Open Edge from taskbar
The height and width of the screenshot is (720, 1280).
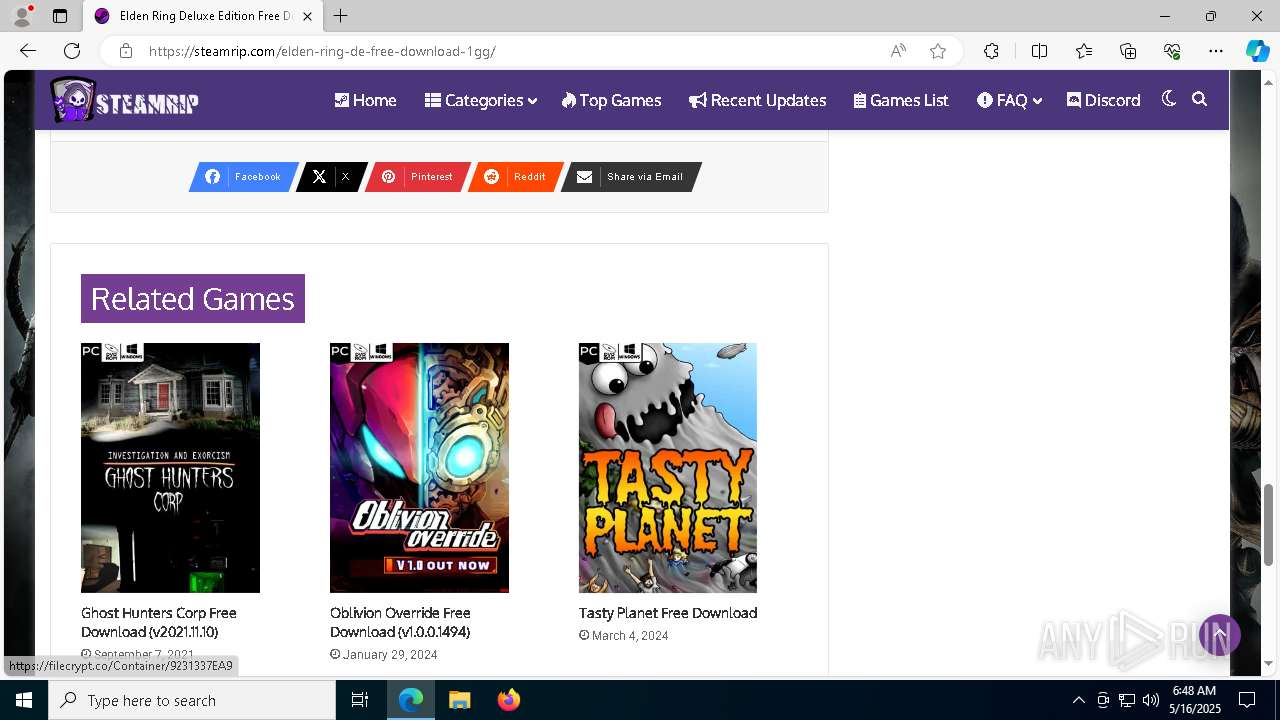[x=411, y=700]
